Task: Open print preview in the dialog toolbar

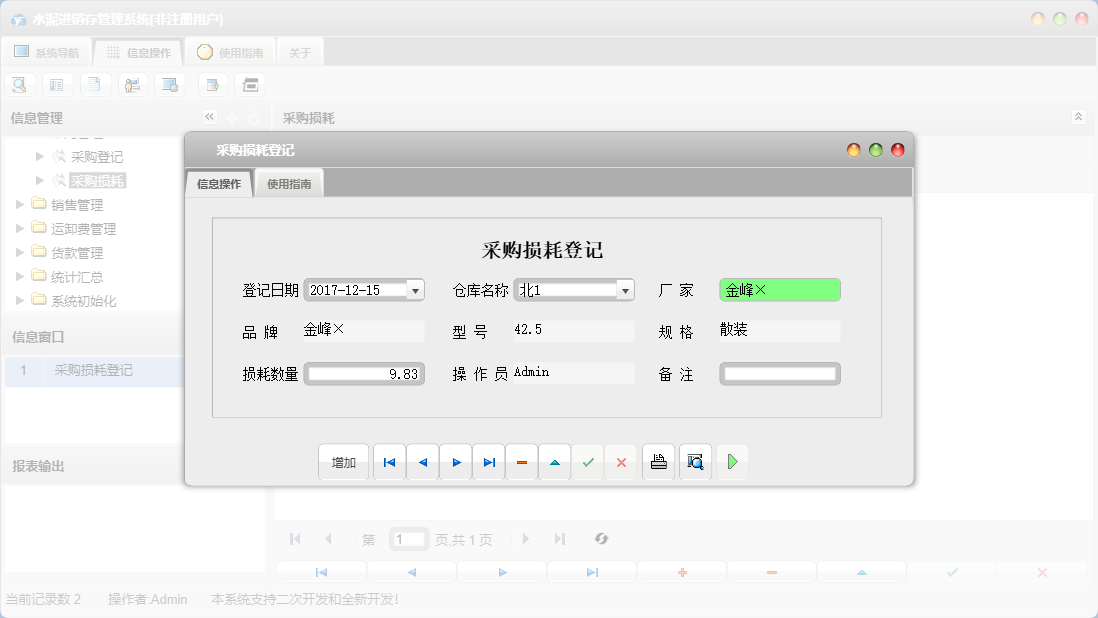Action: (694, 461)
